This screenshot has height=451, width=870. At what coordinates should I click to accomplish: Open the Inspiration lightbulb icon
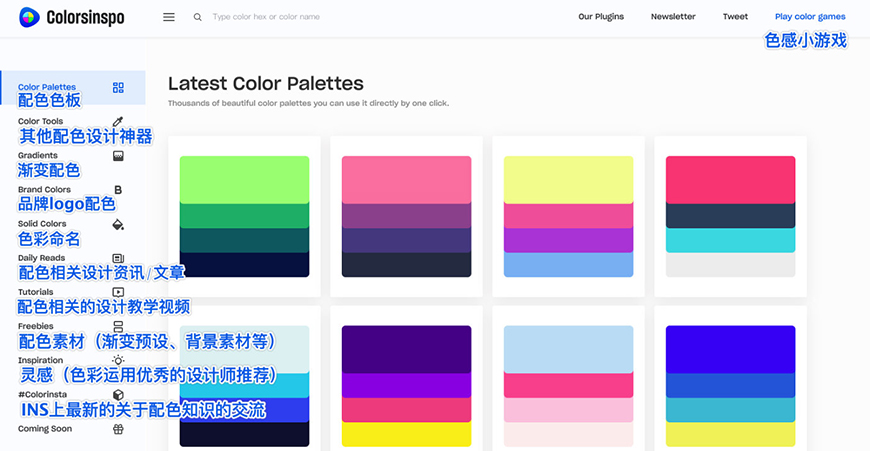[118, 360]
